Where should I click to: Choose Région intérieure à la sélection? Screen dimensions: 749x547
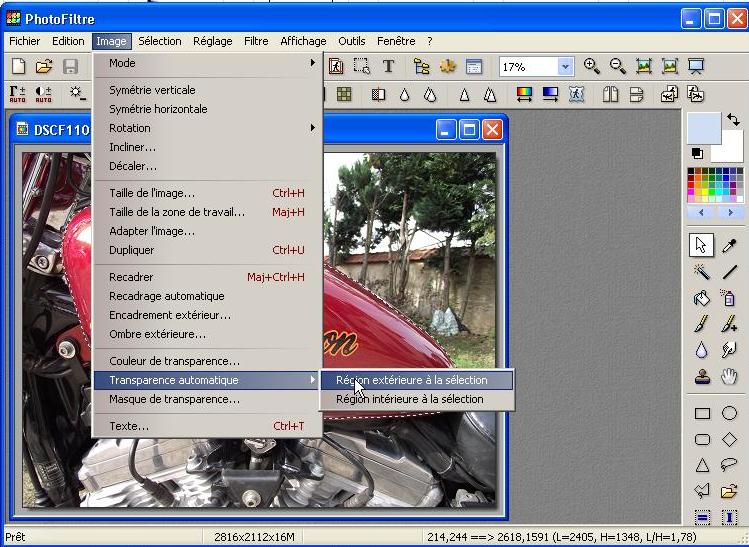pos(417,399)
